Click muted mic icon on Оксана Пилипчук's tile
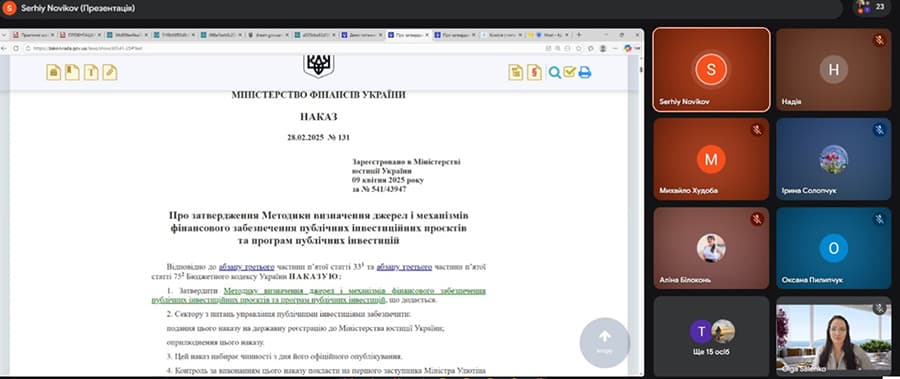Image resolution: width=900 pixels, height=379 pixels. coord(879,219)
